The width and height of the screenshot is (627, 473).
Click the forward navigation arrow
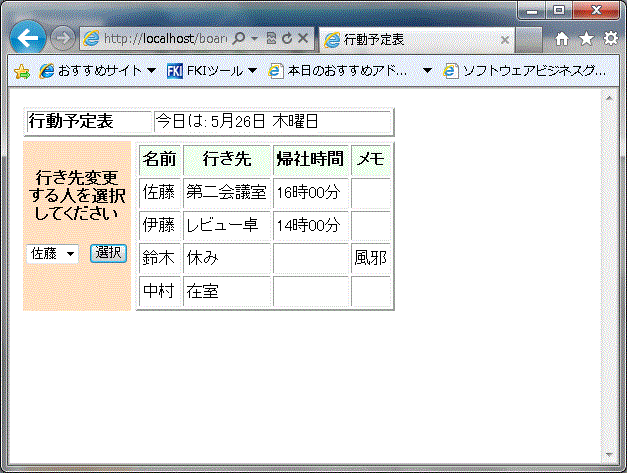point(62,39)
